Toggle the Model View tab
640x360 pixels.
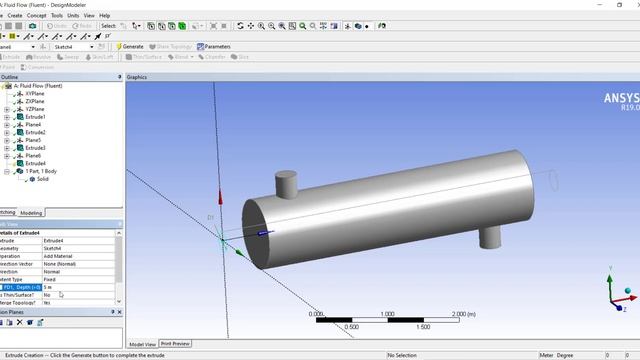click(x=142, y=344)
